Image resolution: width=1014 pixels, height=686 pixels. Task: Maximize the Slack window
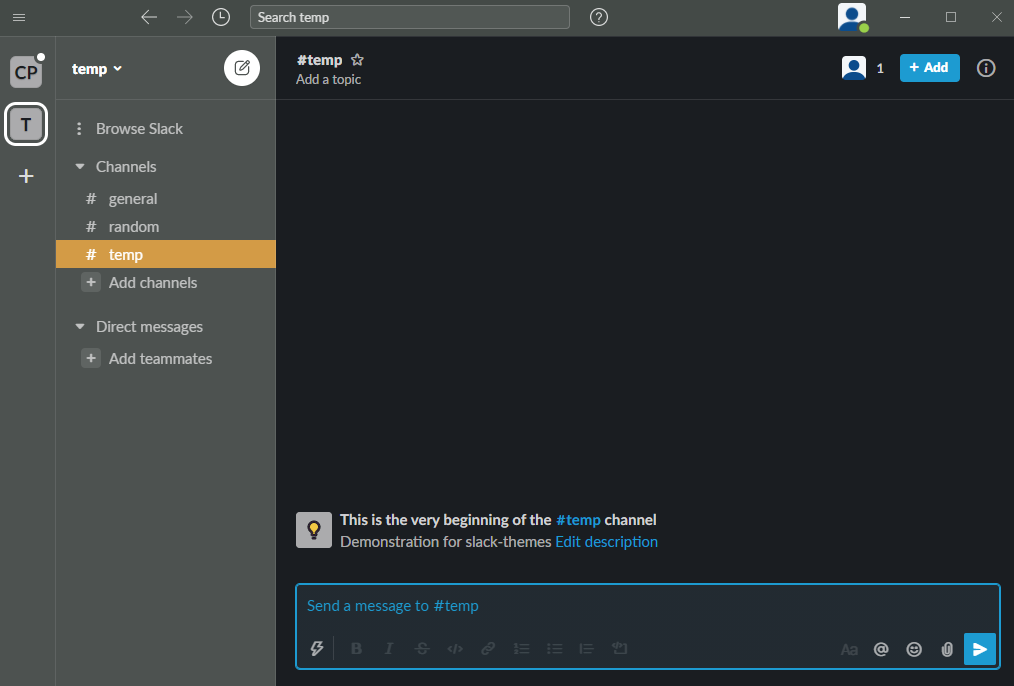click(x=951, y=17)
